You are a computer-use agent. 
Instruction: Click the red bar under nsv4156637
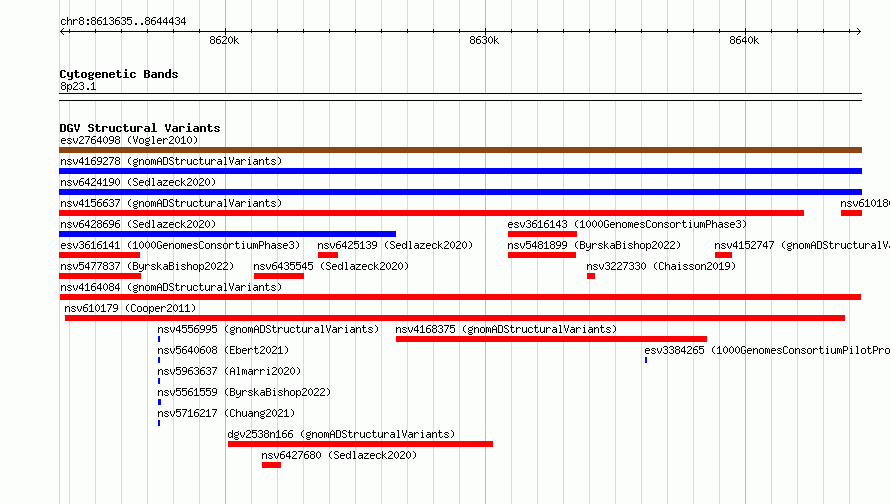[x=431, y=213]
